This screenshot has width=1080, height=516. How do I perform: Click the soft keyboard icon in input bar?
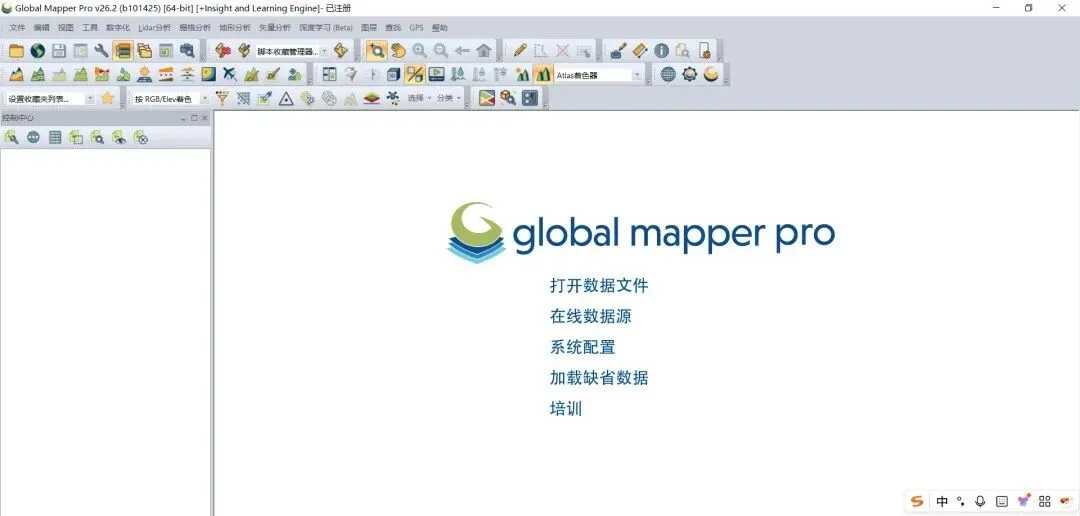1002,502
